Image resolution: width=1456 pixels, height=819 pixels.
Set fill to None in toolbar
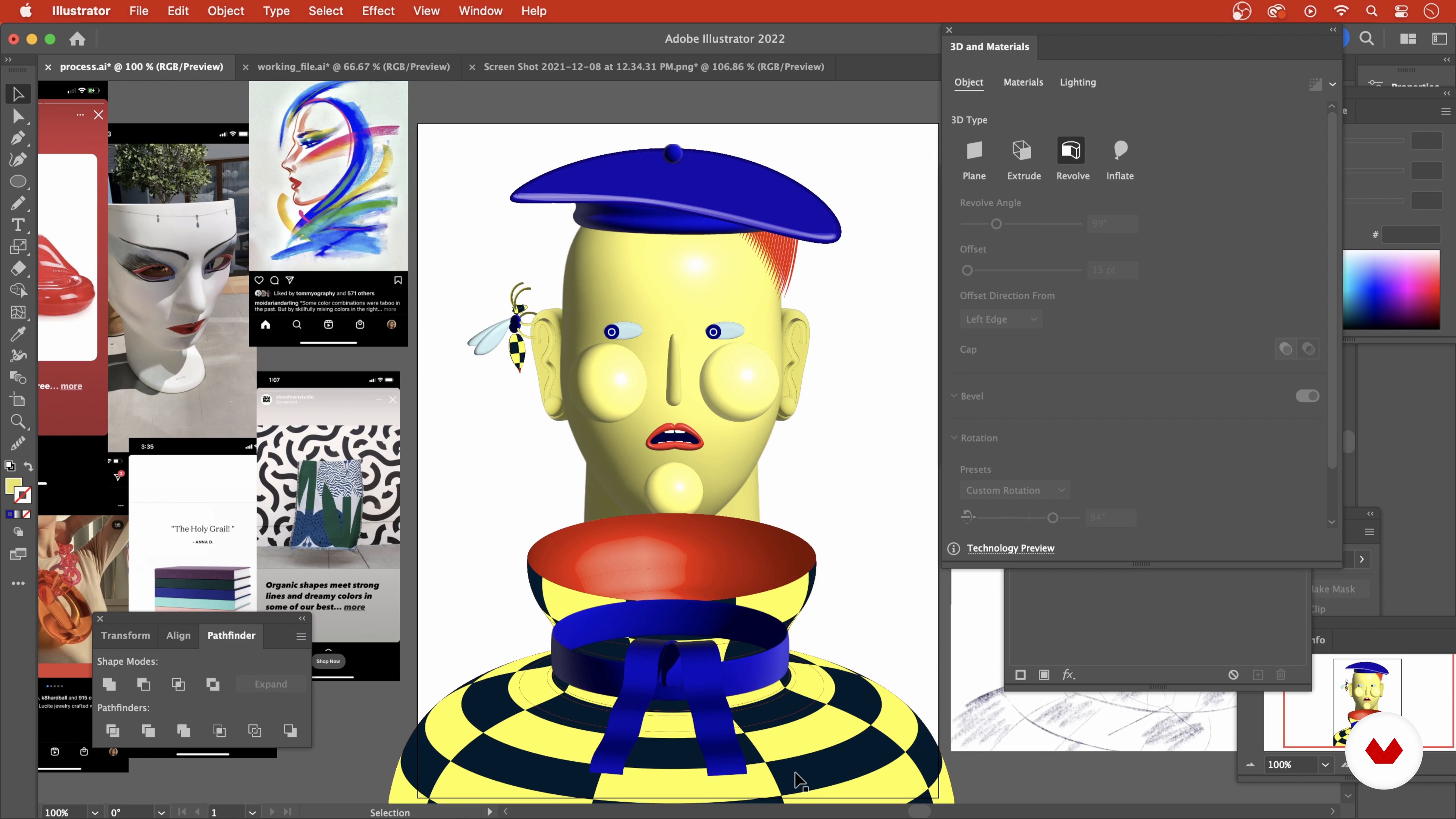tap(26, 515)
